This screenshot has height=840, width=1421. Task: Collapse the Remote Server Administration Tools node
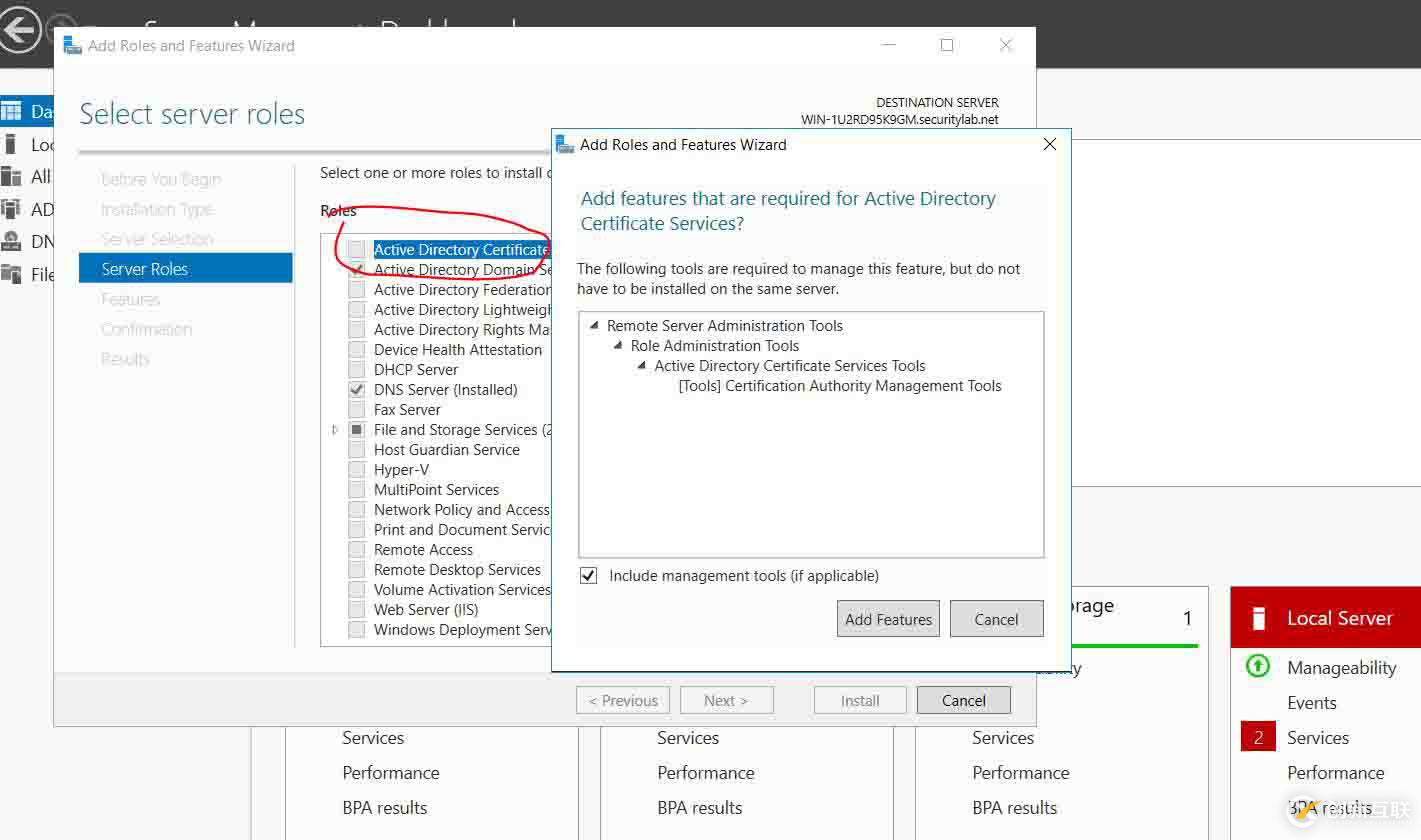594,326
